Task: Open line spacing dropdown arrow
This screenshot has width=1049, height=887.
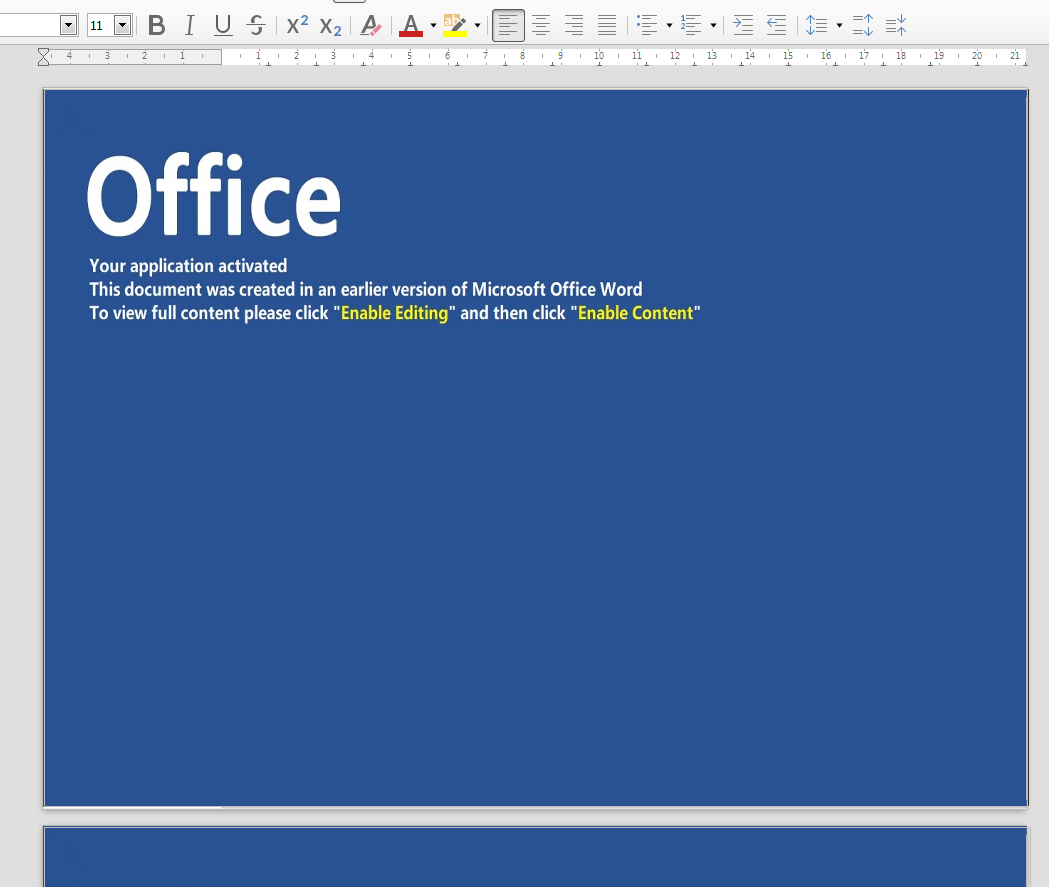Action: click(839, 25)
